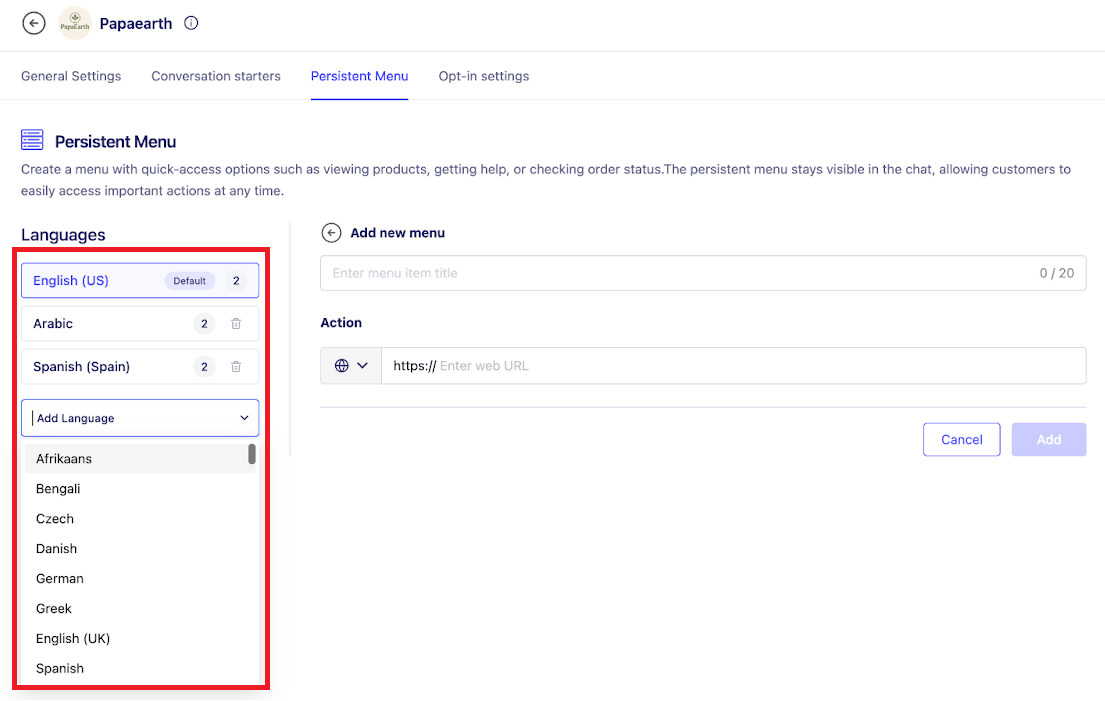Focus the menu item title field
Viewport: 1105px width, 701px height.
tap(703, 273)
